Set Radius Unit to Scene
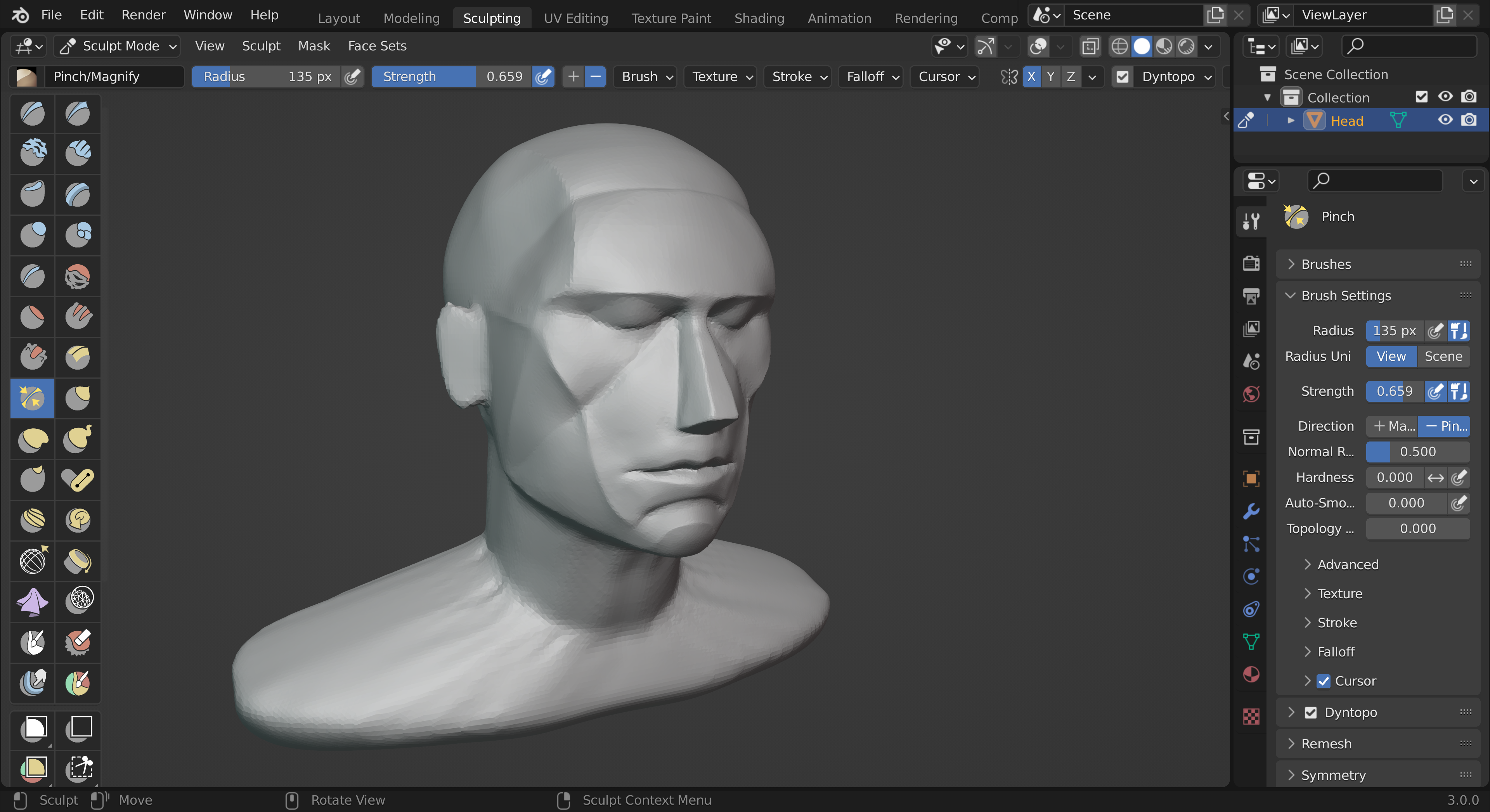 pos(1443,356)
